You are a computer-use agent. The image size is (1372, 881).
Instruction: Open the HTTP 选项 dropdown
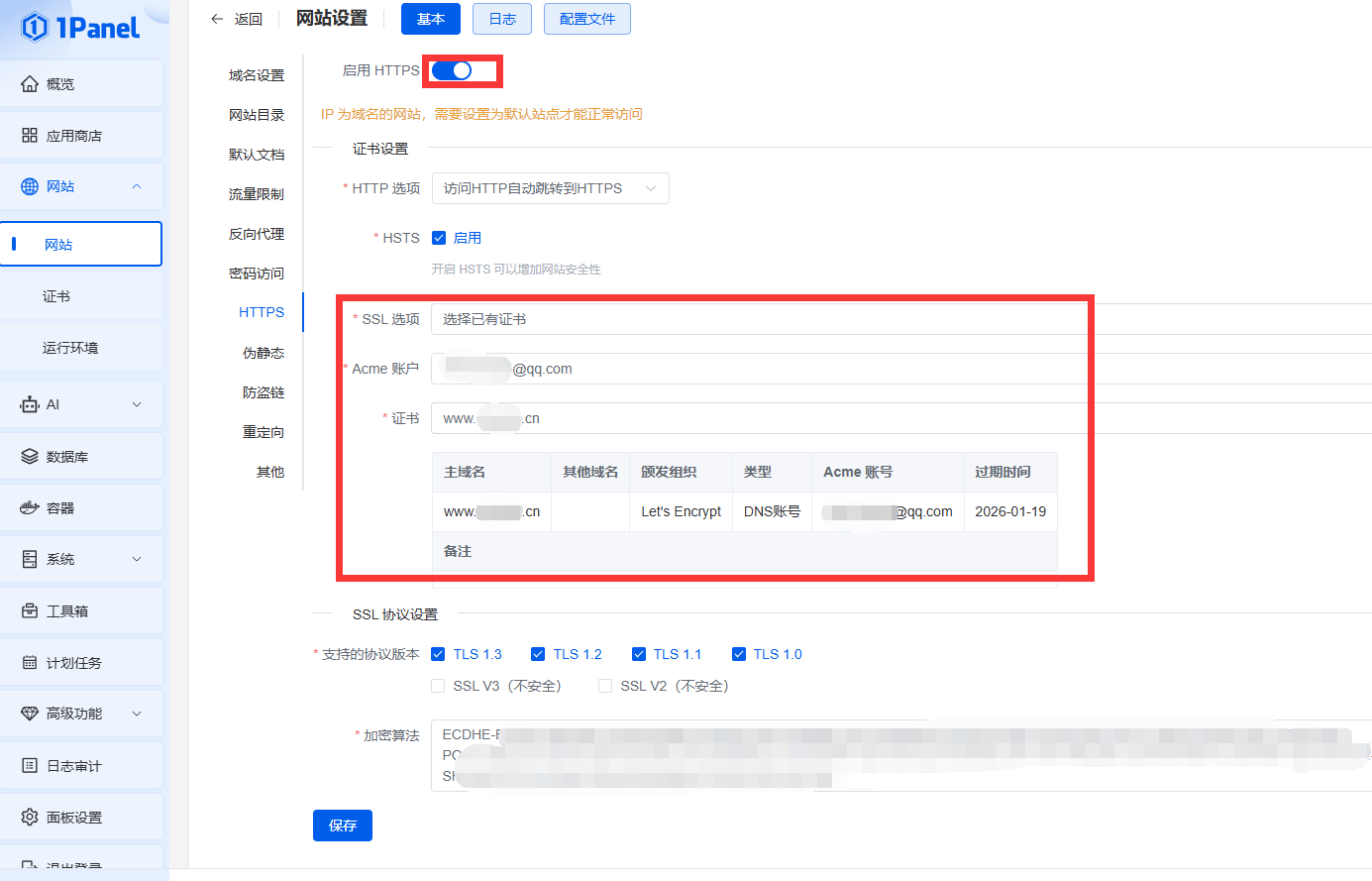(x=550, y=187)
